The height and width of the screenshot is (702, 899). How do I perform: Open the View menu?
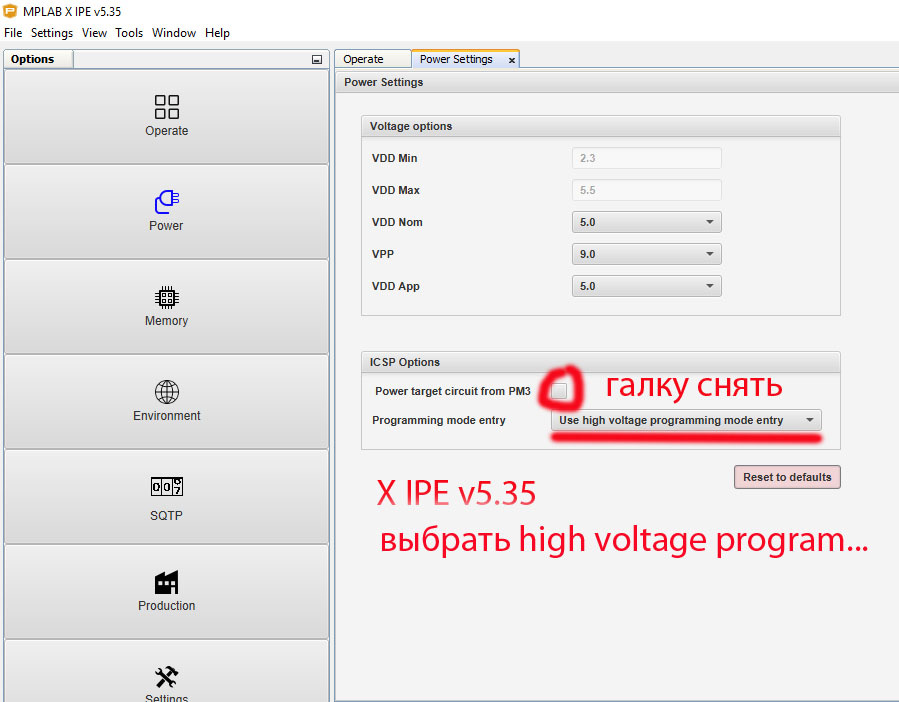[95, 33]
